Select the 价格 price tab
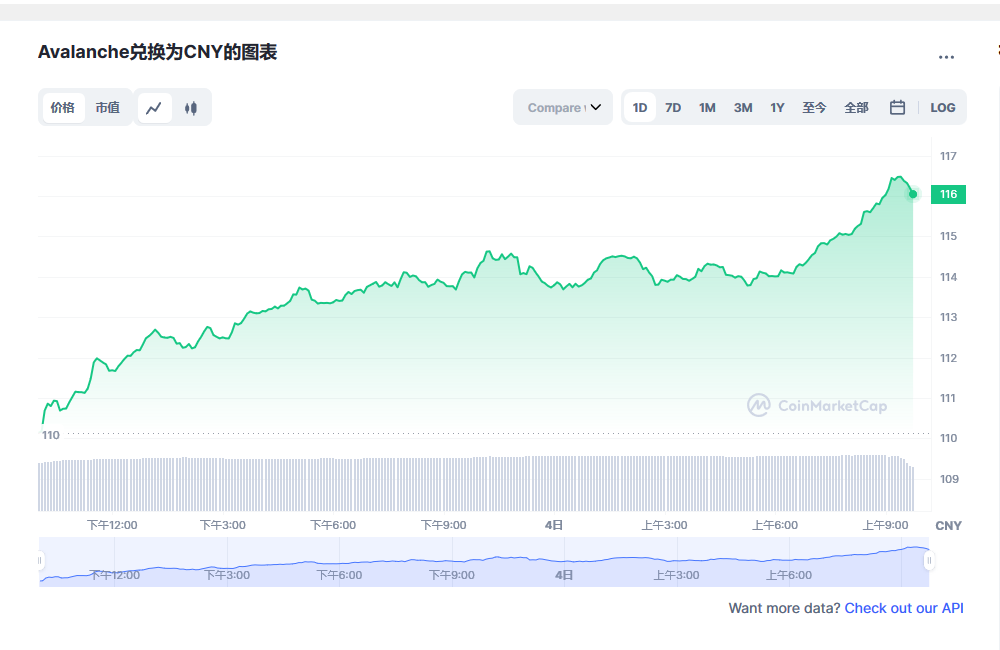 point(62,107)
